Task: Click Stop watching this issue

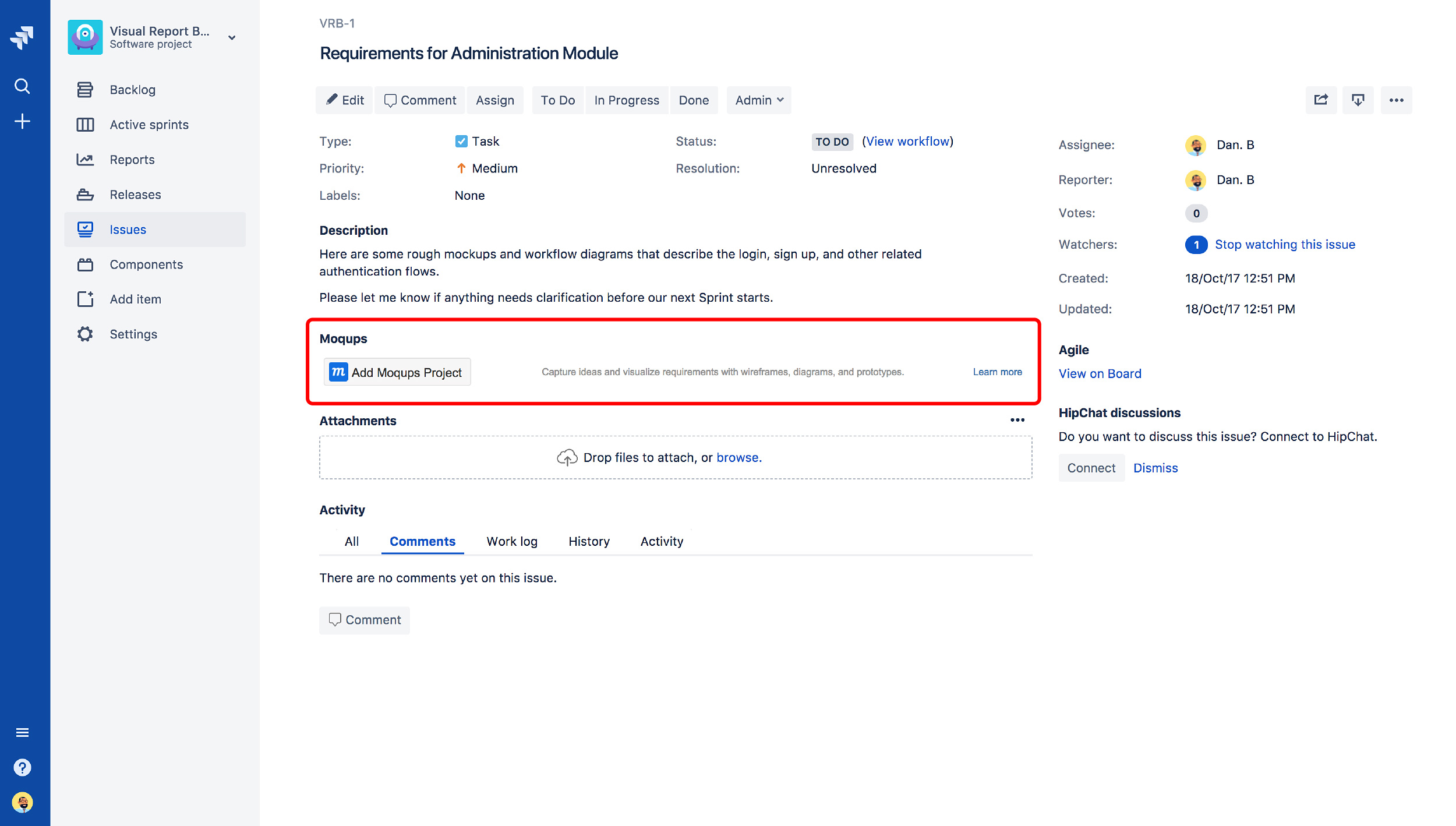Action: point(1285,244)
